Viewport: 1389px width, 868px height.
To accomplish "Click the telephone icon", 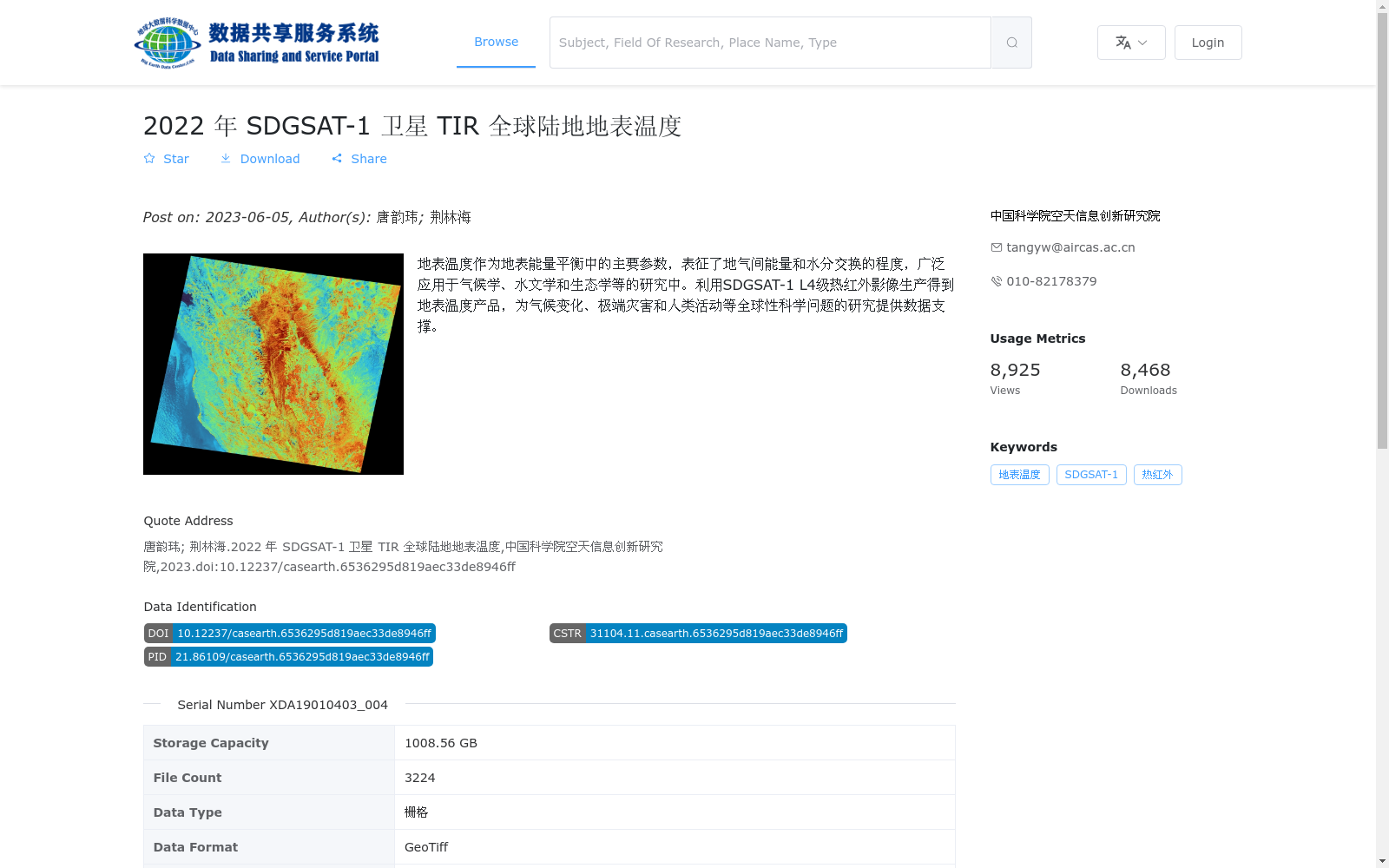I will (997, 281).
